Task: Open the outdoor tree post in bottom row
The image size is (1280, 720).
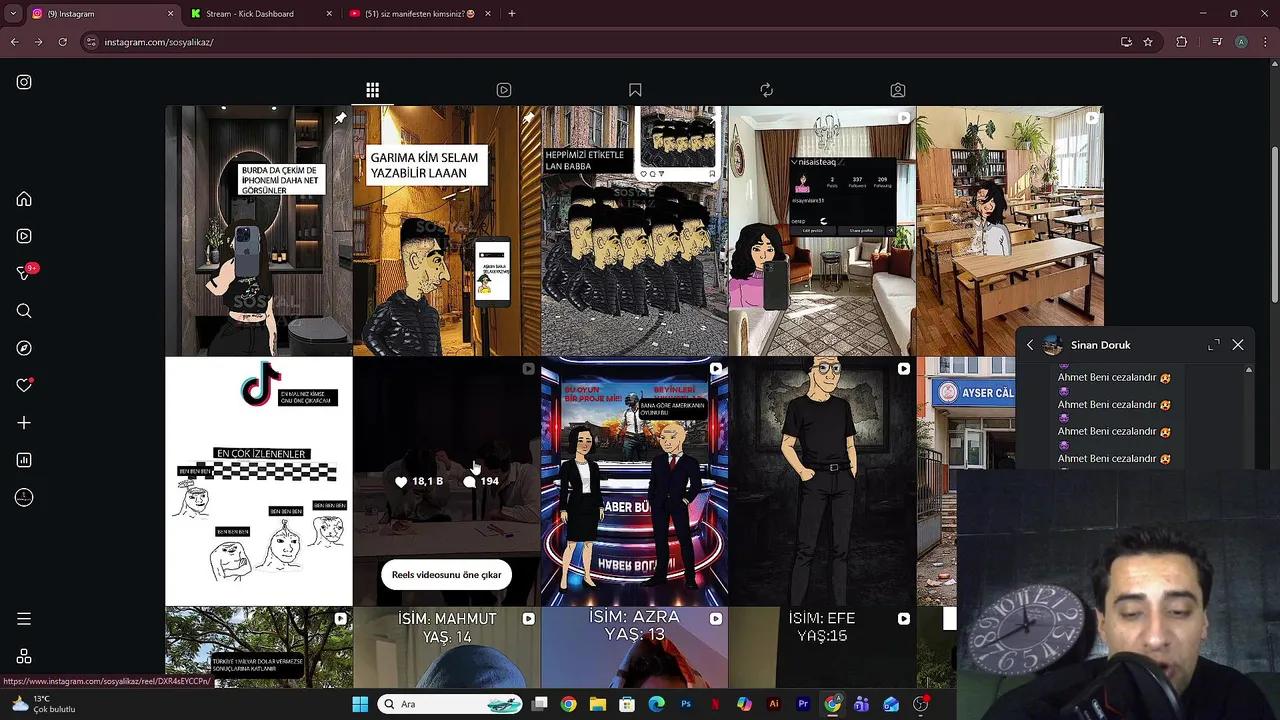Action: pyautogui.click(x=259, y=648)
